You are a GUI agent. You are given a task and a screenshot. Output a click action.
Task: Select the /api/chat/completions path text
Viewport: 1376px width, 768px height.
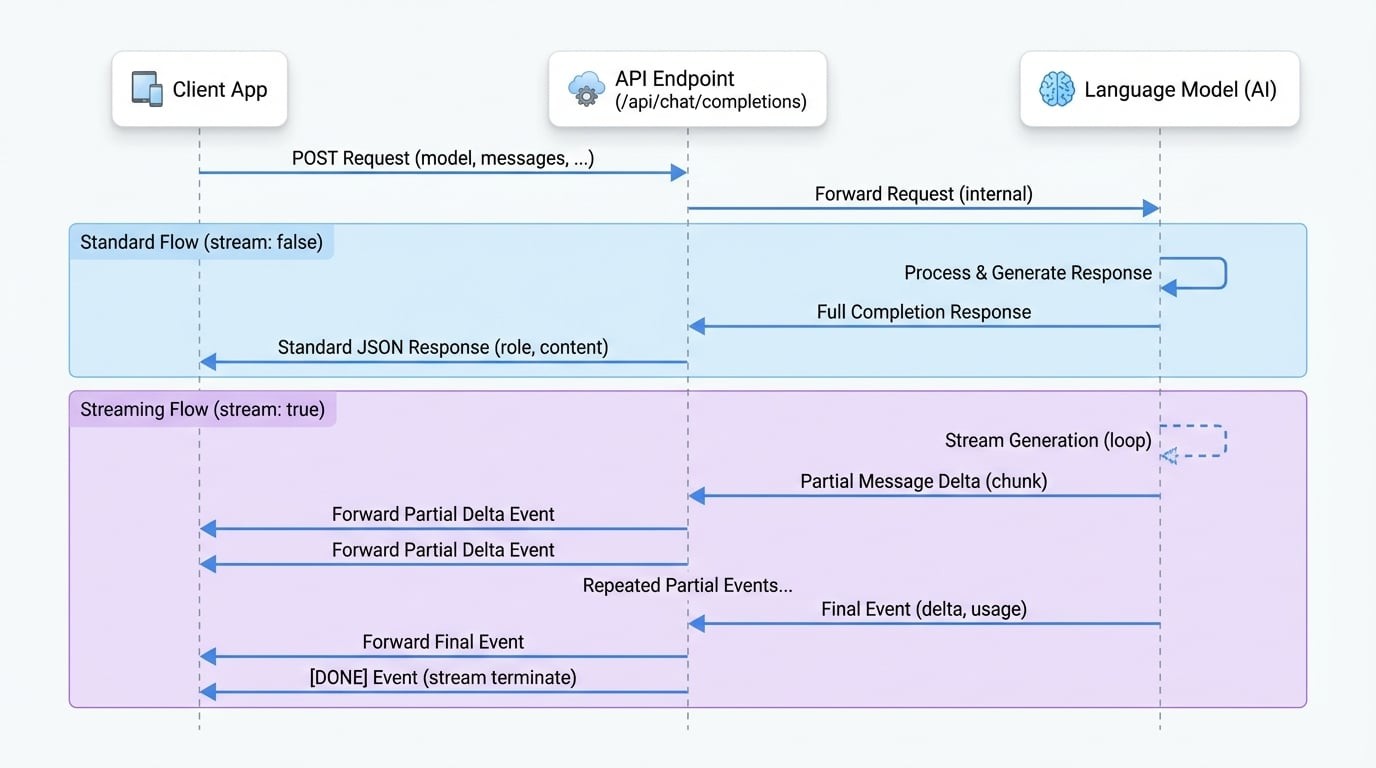pos(710,101)
